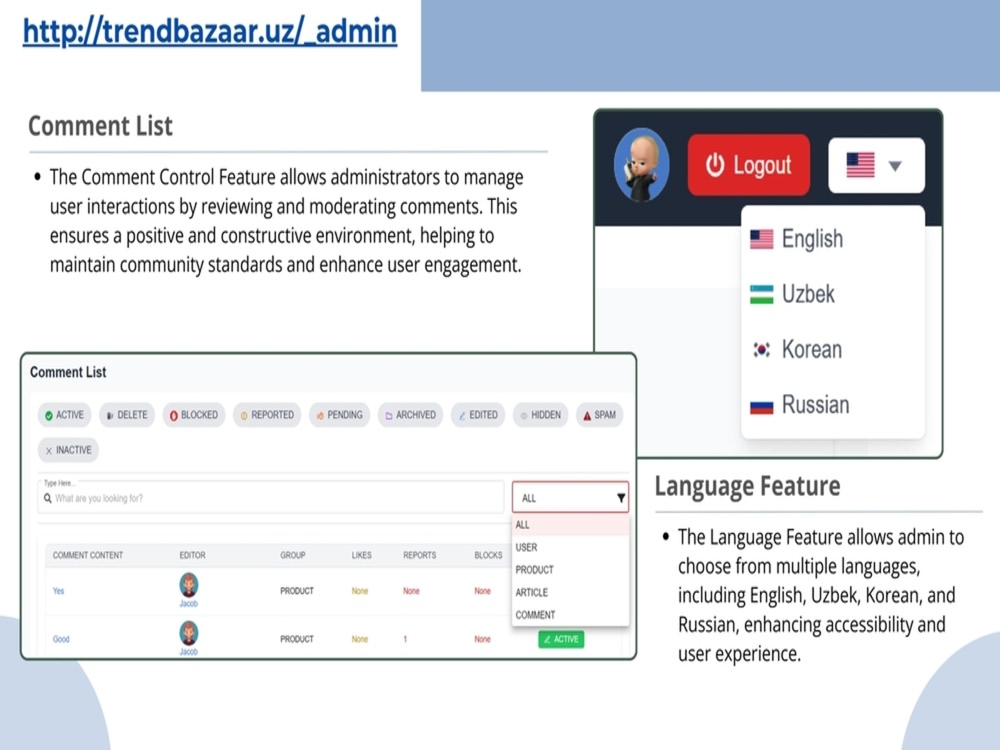Open the trendbazaar.uz/_admin link
Screen dimensions: 1000x750
tap(210, 31)
